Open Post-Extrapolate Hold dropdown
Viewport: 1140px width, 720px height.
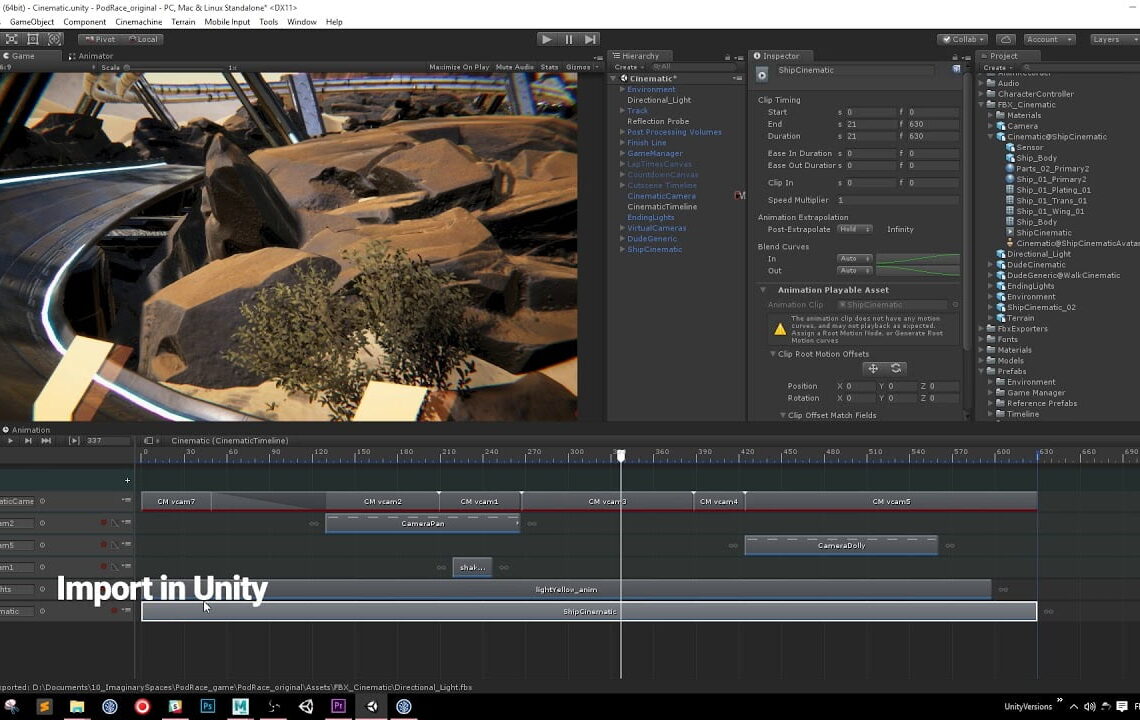(854, 229)
